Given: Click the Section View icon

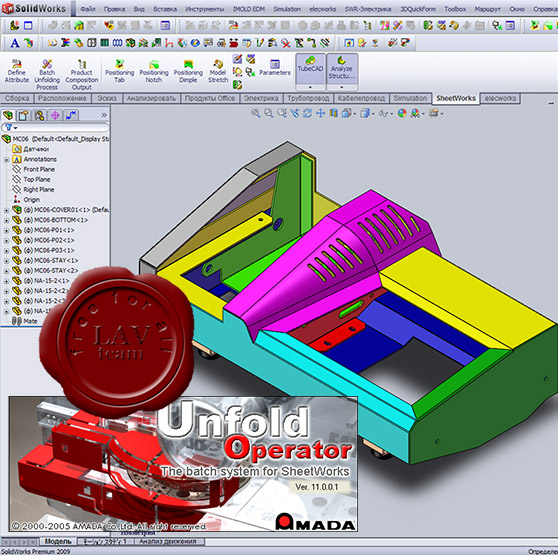Looking at the screenshot, I should [333, 113].
